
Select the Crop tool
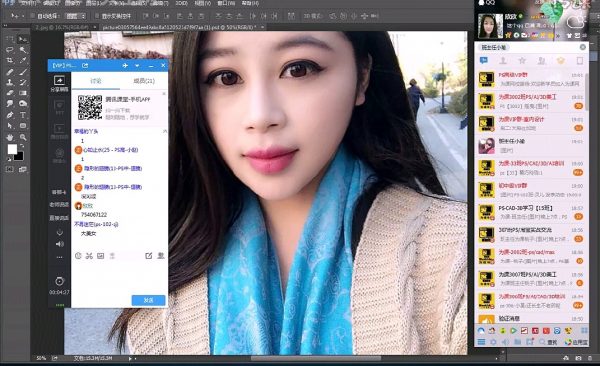click(10, 60)
